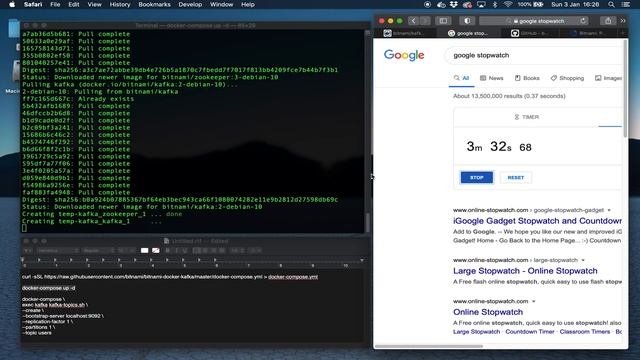The image size is (640, 360).
Task: Click the AirPlay display icon
Action: click(x=481, y=4)
